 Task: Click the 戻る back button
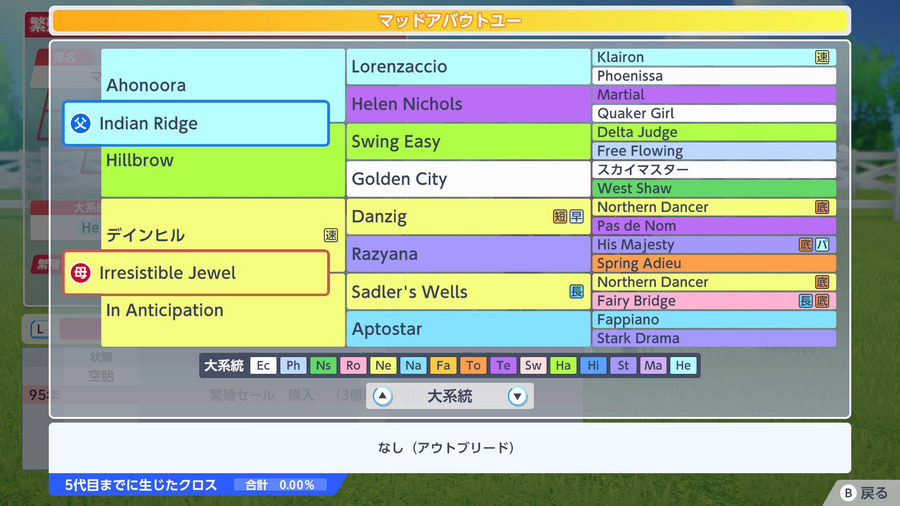point(865,493)
